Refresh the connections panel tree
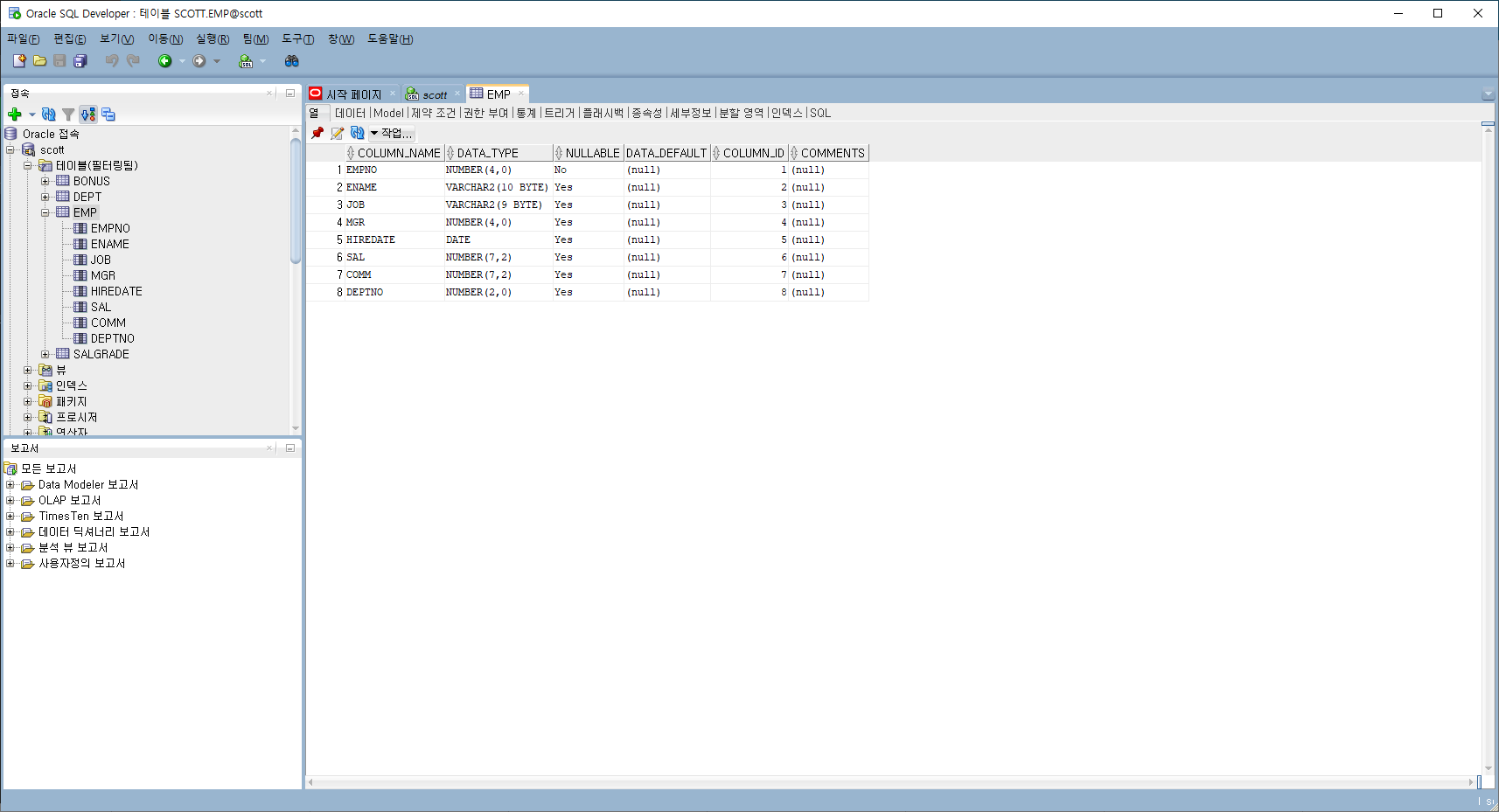 pyautogui.click(x=49, y=115)
